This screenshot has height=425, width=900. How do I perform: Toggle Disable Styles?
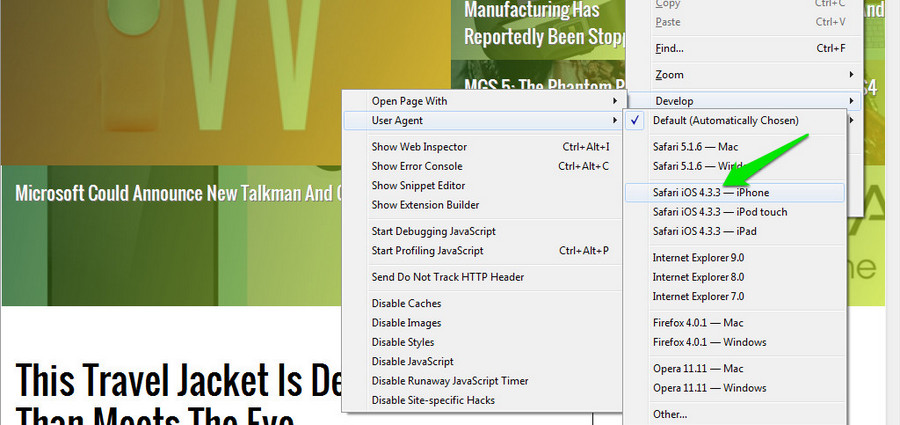click(482, 342)
